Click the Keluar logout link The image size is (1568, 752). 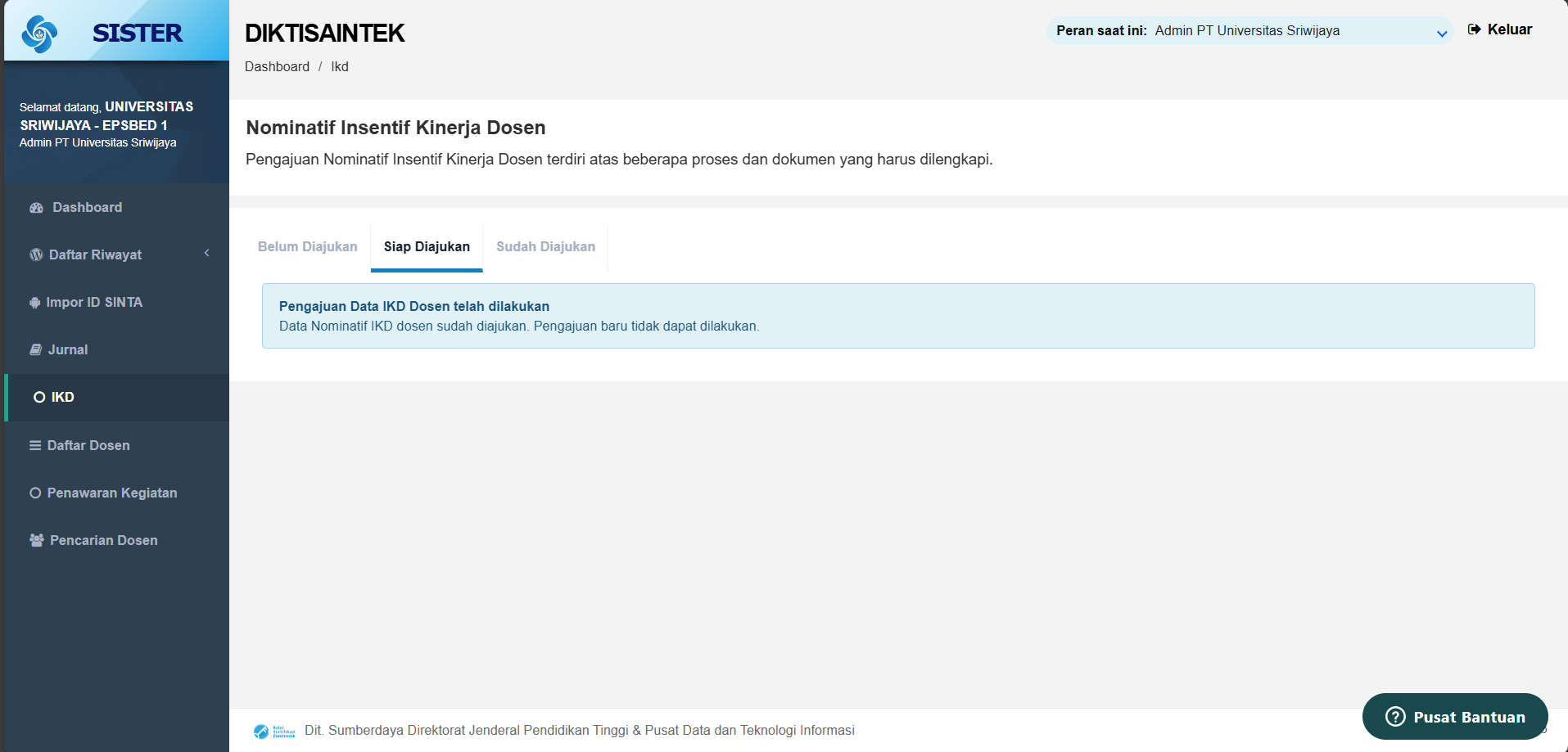(x=1500, y=29)
